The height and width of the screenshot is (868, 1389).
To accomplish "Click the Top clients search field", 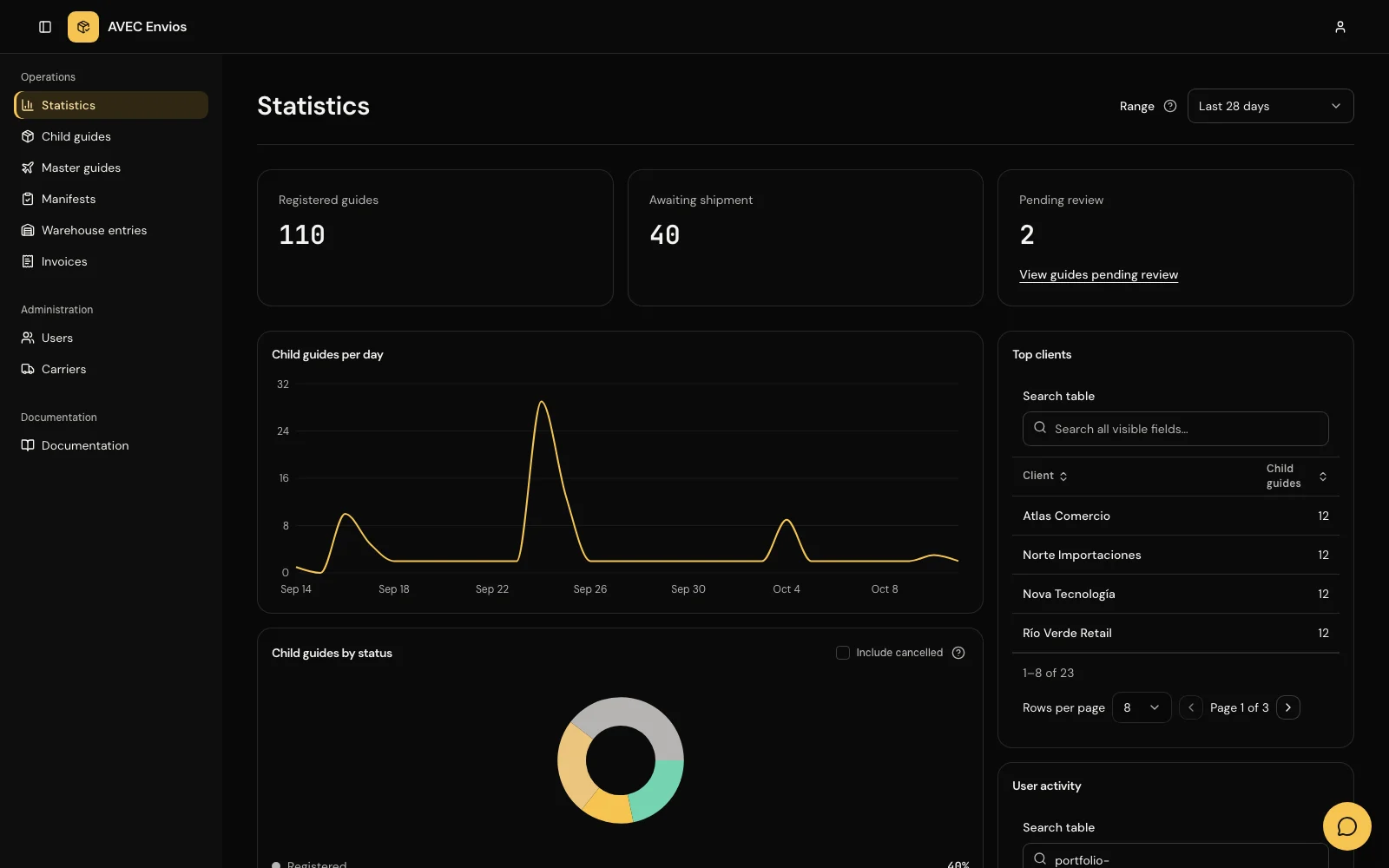I will (1175, 429).
